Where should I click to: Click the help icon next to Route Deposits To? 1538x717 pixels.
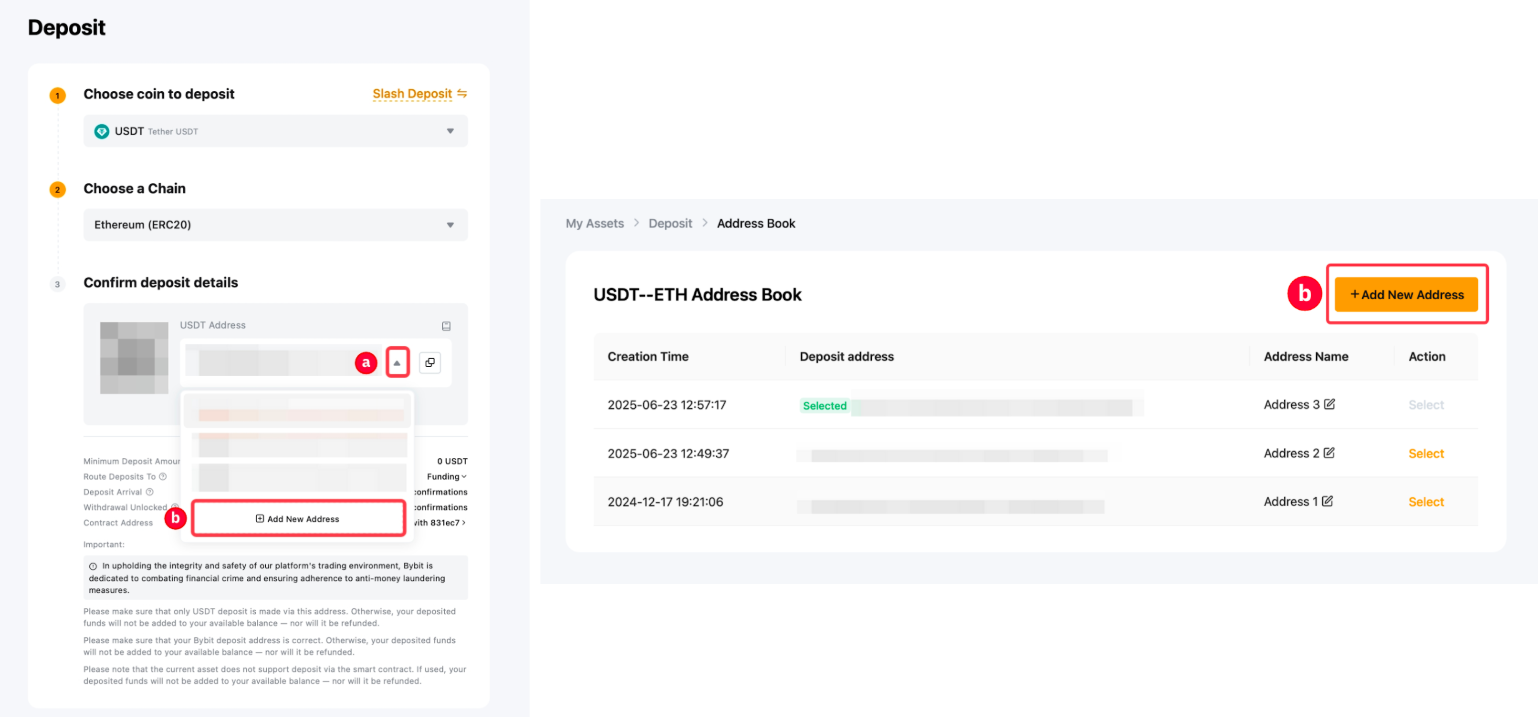coord(163,477)
